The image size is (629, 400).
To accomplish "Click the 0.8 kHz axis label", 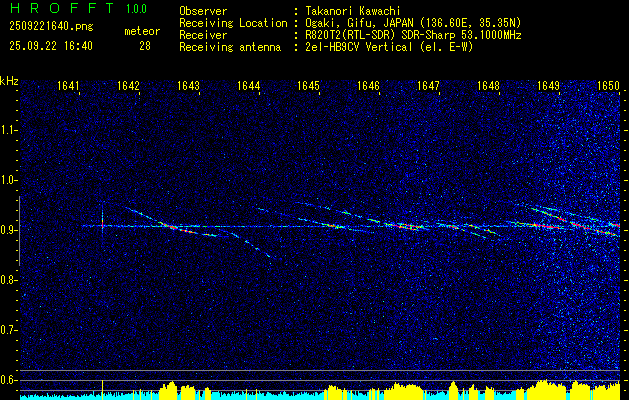I will click(8, 280).
